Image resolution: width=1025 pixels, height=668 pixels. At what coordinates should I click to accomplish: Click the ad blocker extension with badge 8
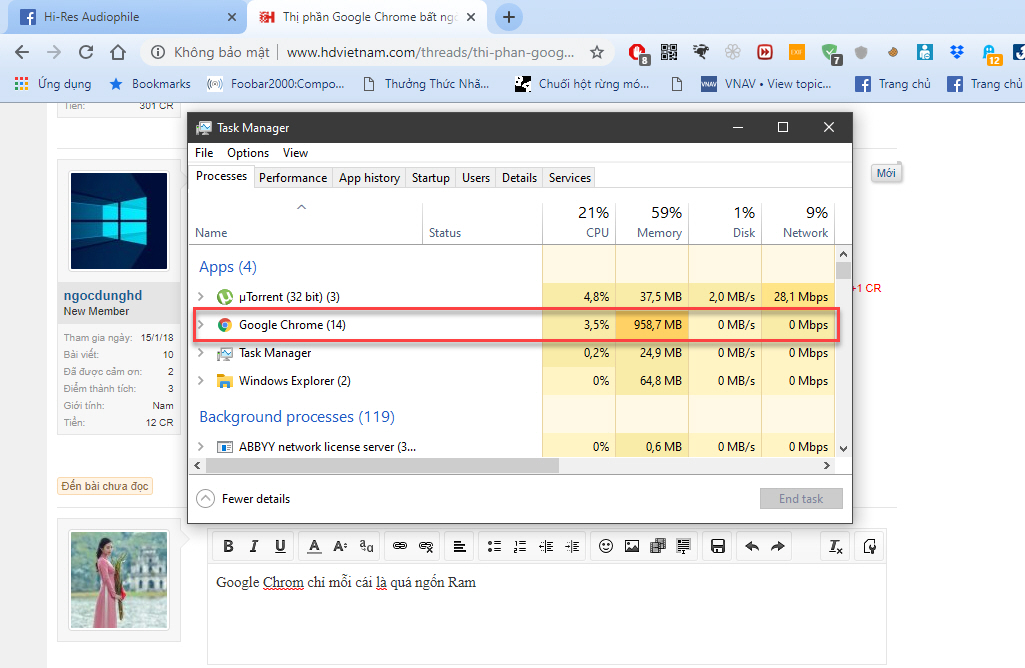coord(638,53)
